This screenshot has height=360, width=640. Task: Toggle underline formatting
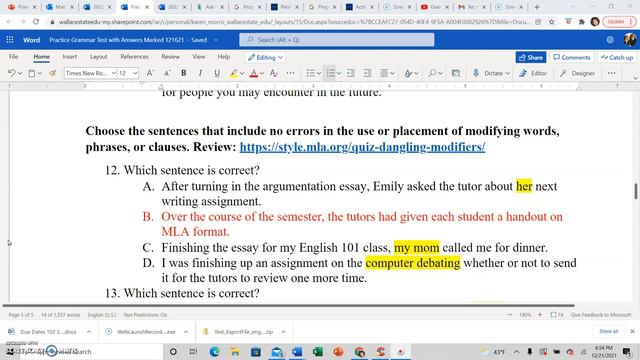tap(217, 73)
